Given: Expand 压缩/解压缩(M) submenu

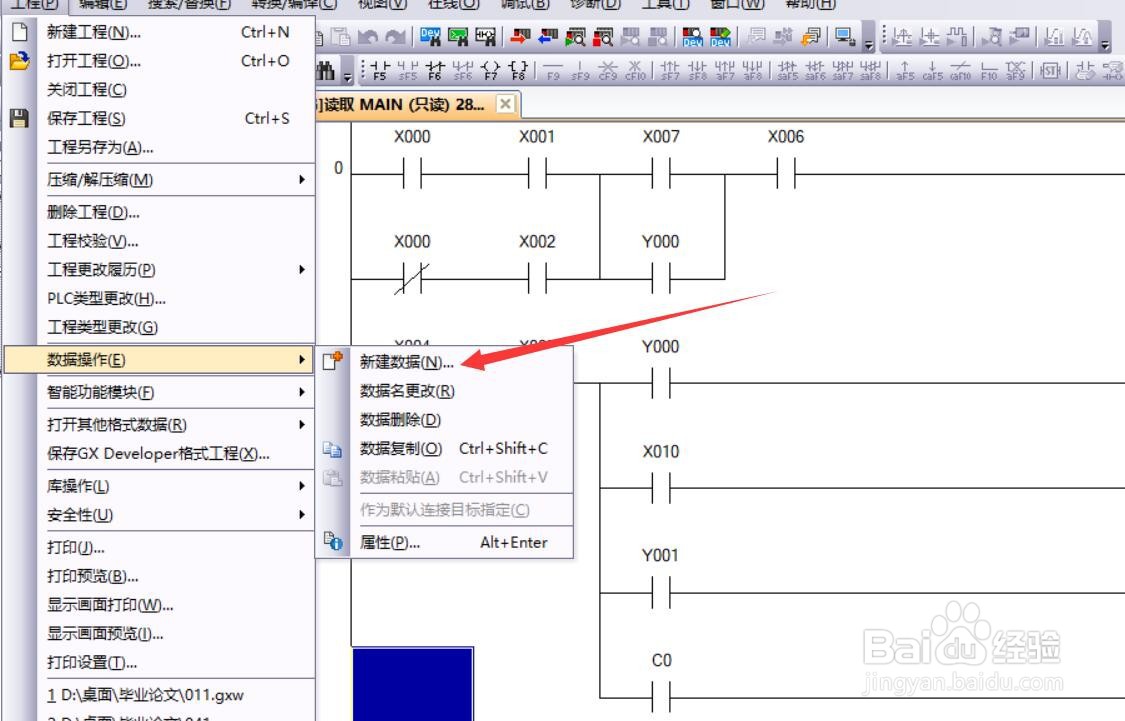Looking at the screenshot, I should pos(159,179).
